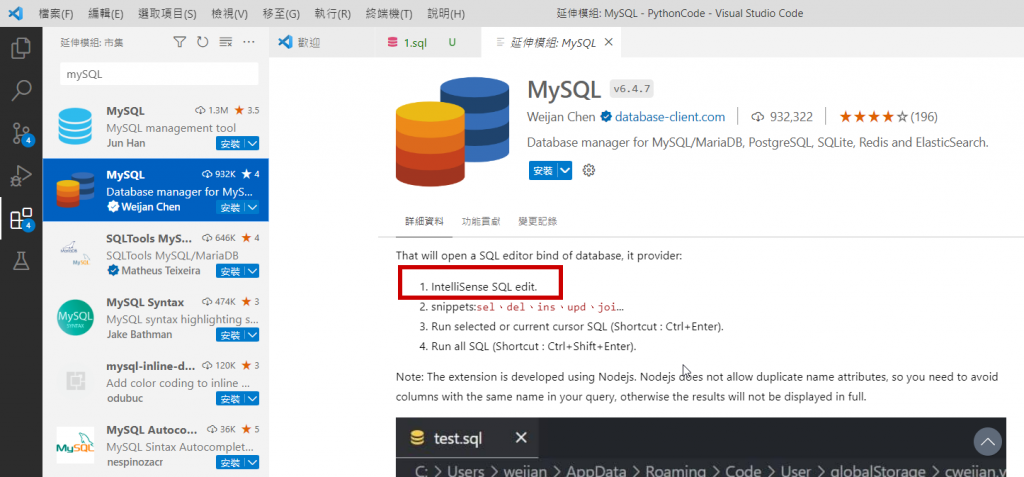Open install dropdown for mysql-inline-decorator
Viewport: 1024px width, 477px height.
coord(253,398)
